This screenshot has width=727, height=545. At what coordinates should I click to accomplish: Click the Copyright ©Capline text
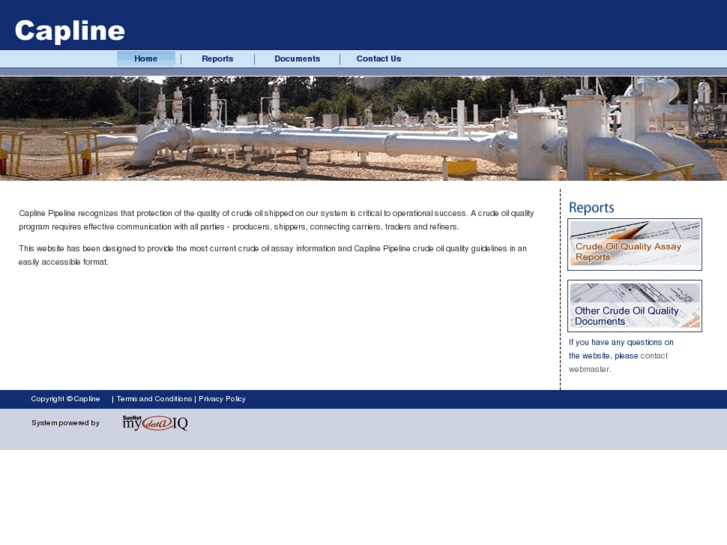[65, 399]
